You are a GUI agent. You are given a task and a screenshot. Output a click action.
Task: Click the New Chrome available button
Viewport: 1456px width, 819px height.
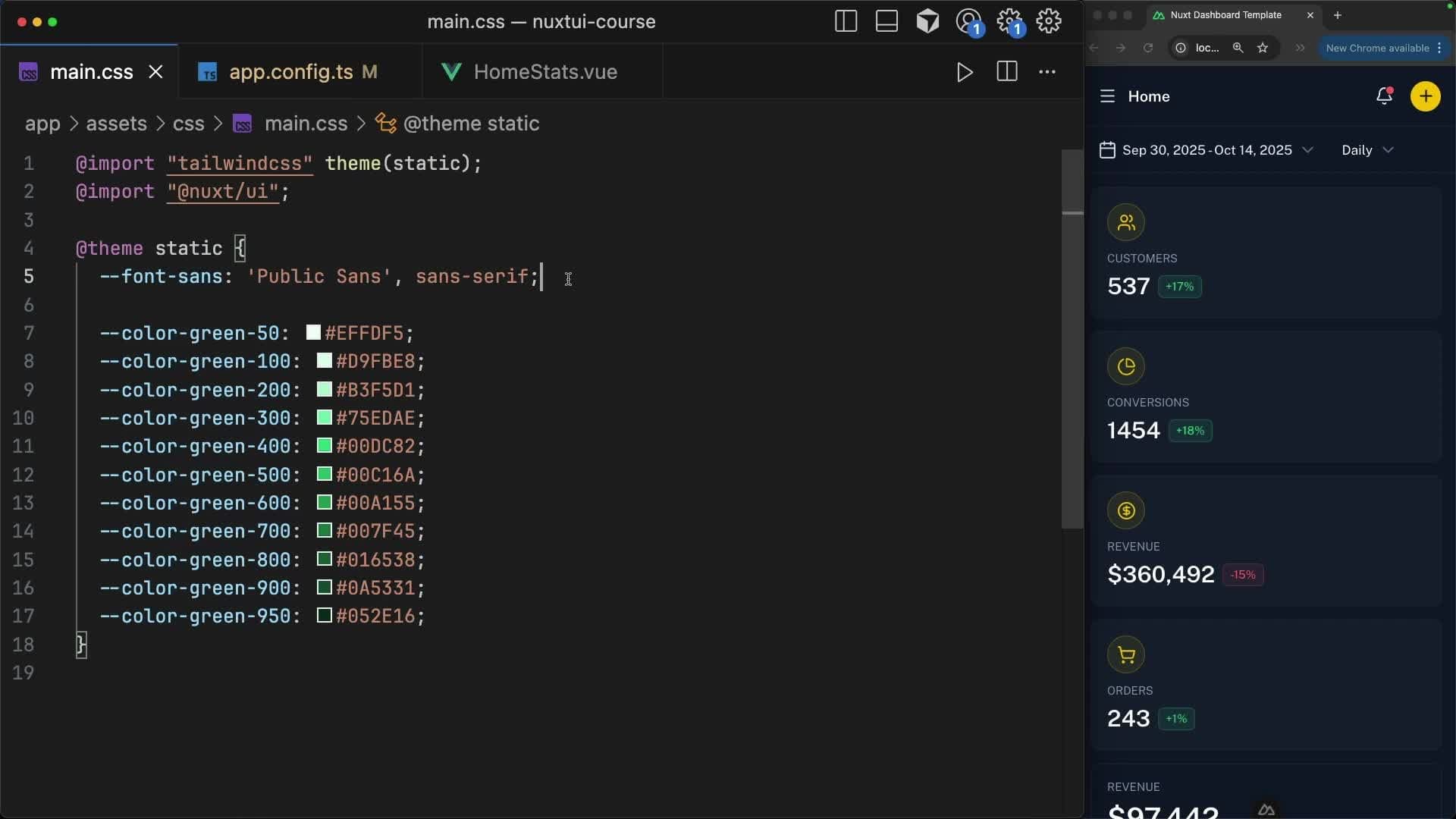tap(1377, 48)
